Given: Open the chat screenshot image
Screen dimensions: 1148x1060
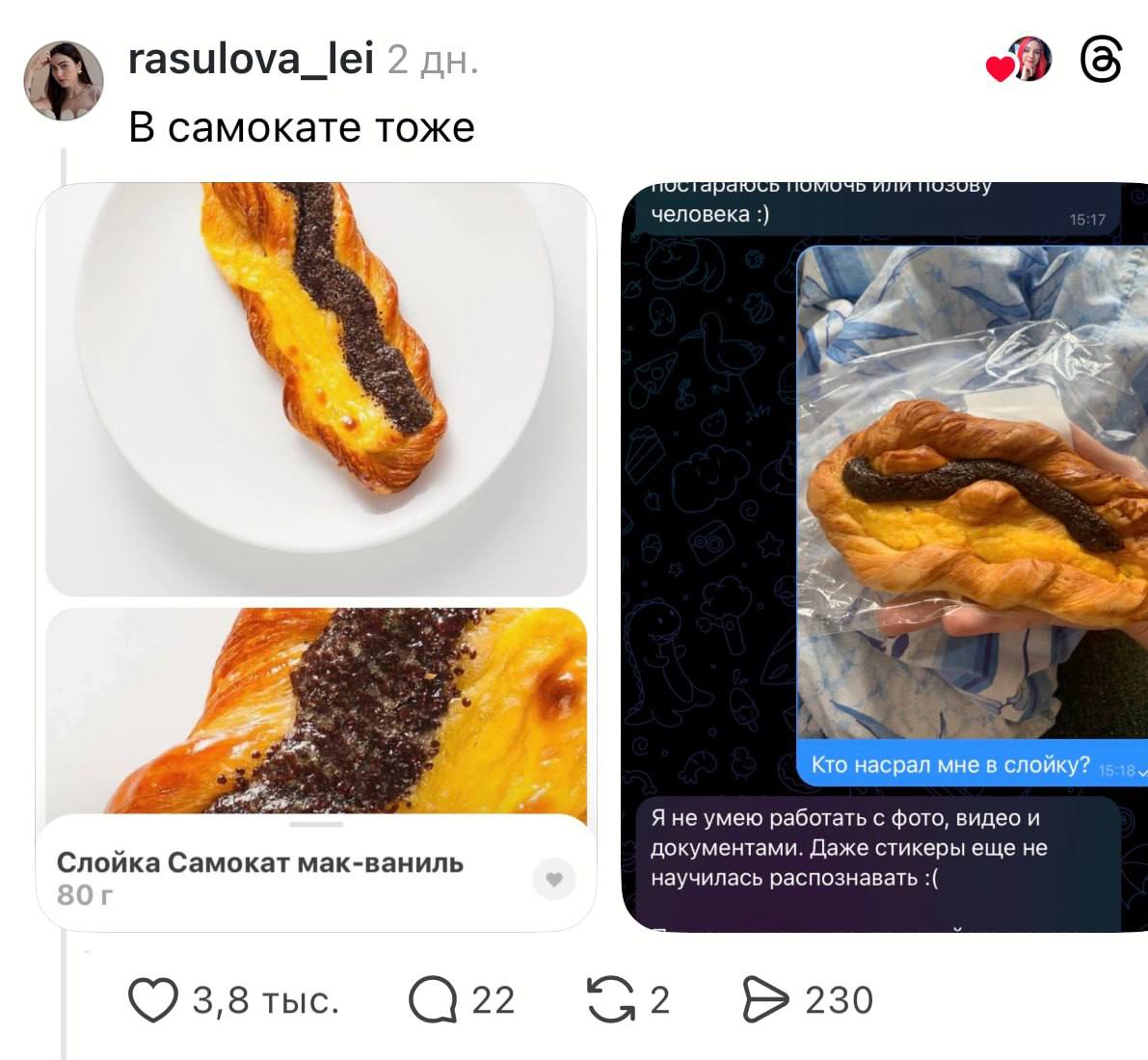Looking at the screenshot, I should coord(885,557).
